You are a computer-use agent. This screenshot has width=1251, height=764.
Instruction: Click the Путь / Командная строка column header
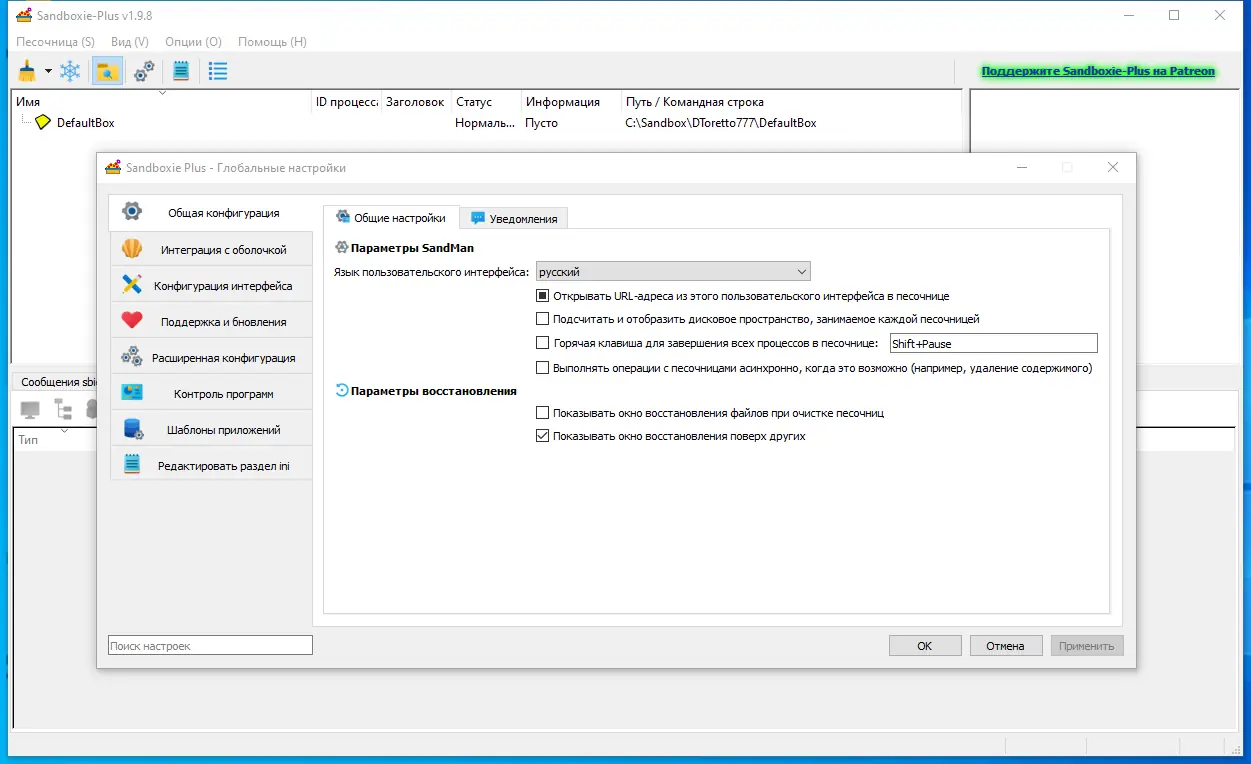coord(790,102)
